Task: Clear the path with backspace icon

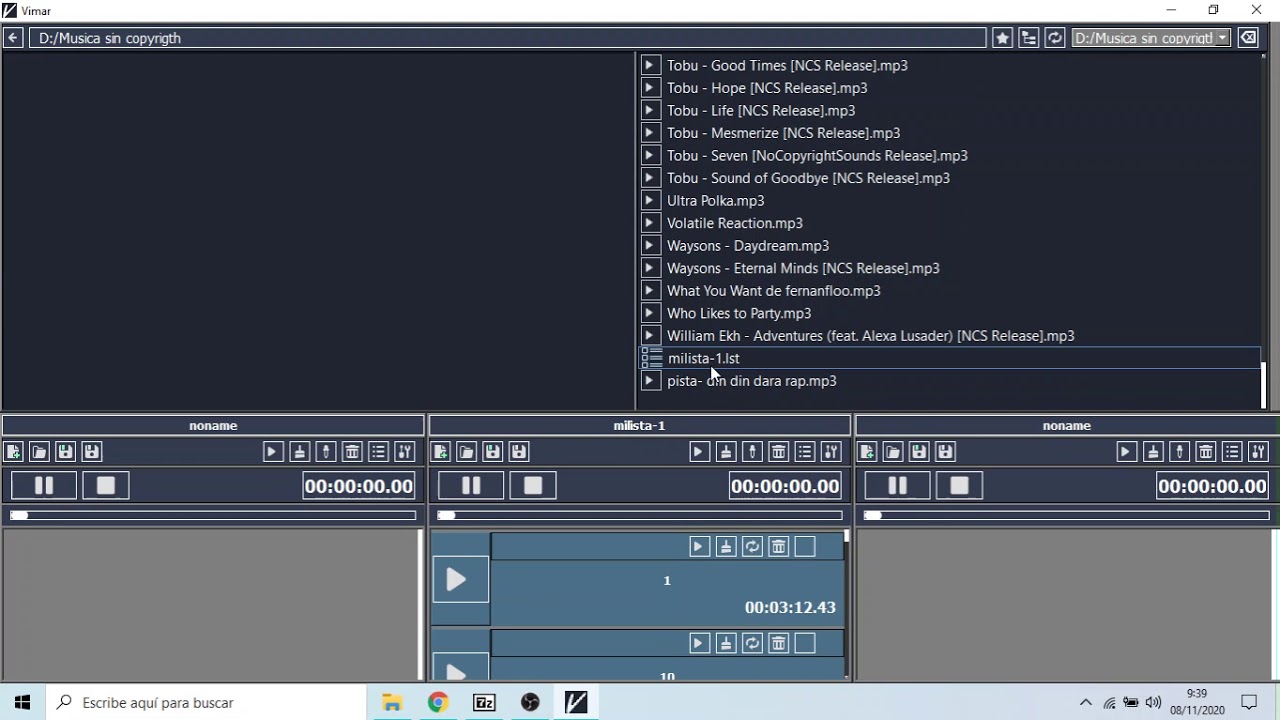Action: [1248, 38]
